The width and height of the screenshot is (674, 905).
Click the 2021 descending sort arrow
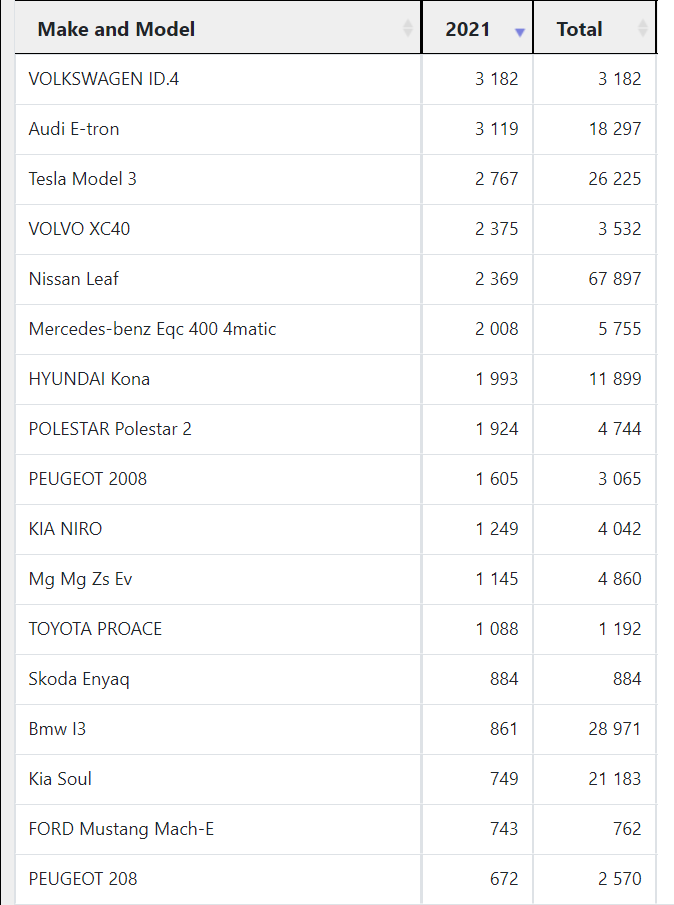point(519,33)
